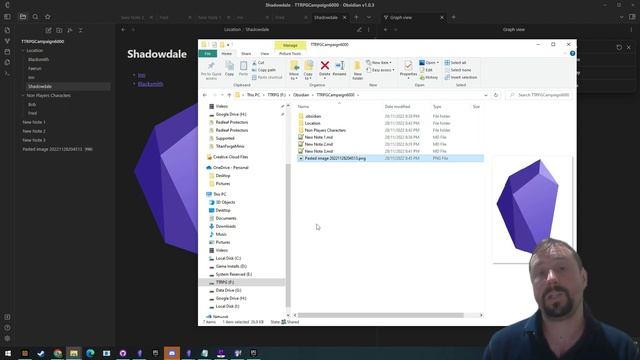Click the Explorer Up directory arrow

coord(229,95)
